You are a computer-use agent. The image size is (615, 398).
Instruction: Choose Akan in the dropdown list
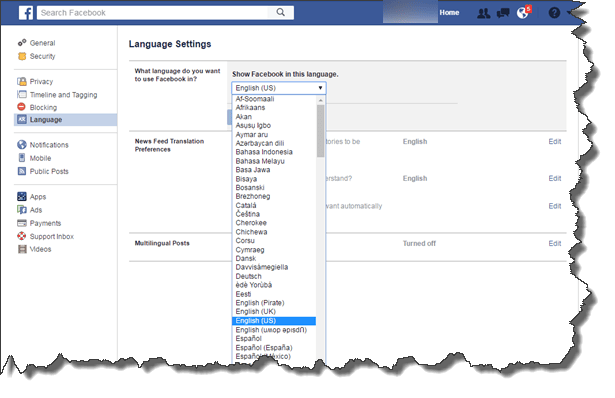(274, 117)
